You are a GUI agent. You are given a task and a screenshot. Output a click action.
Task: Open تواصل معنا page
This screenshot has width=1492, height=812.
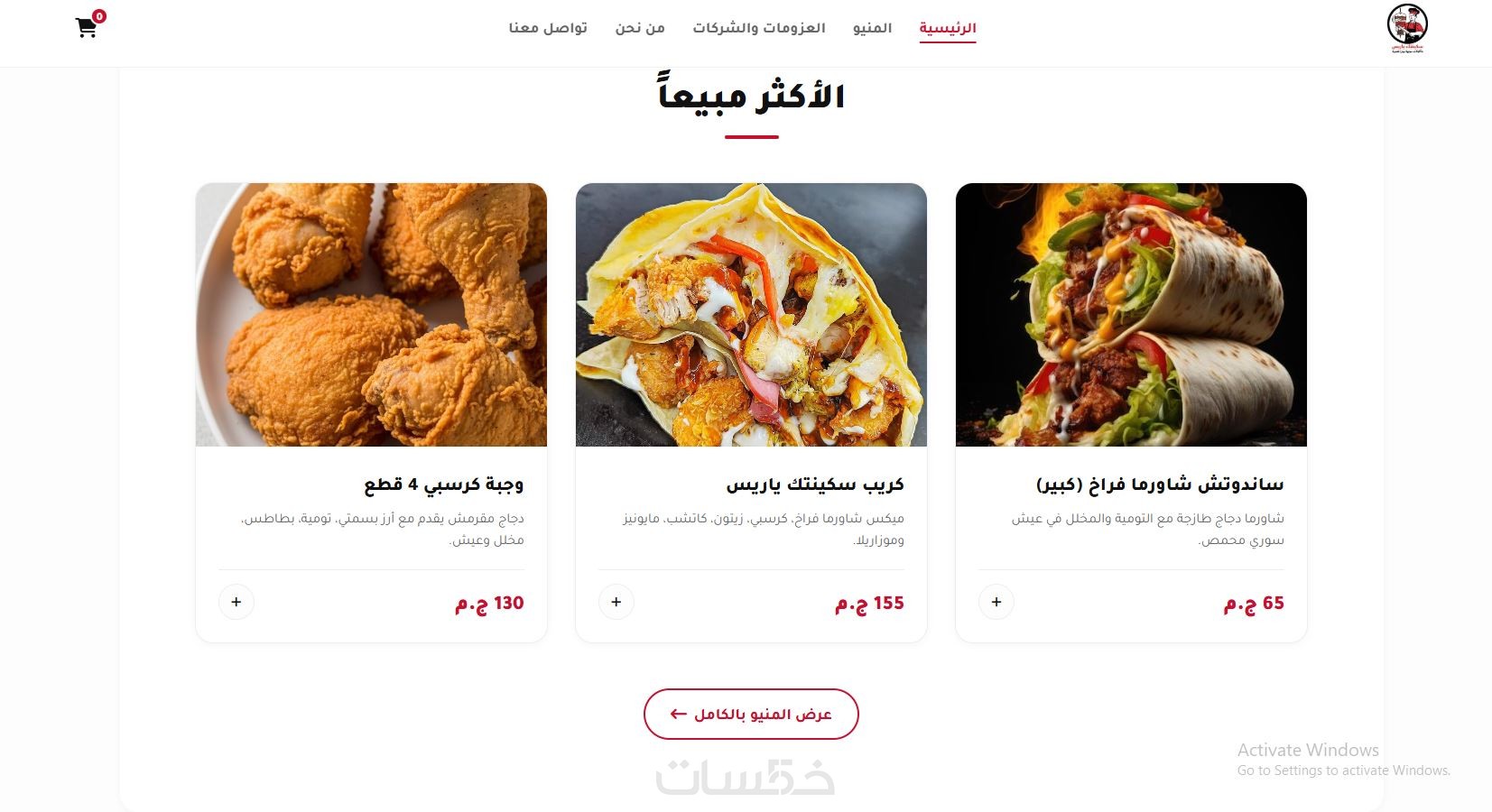pyautogui.click(x=548, y=28)
